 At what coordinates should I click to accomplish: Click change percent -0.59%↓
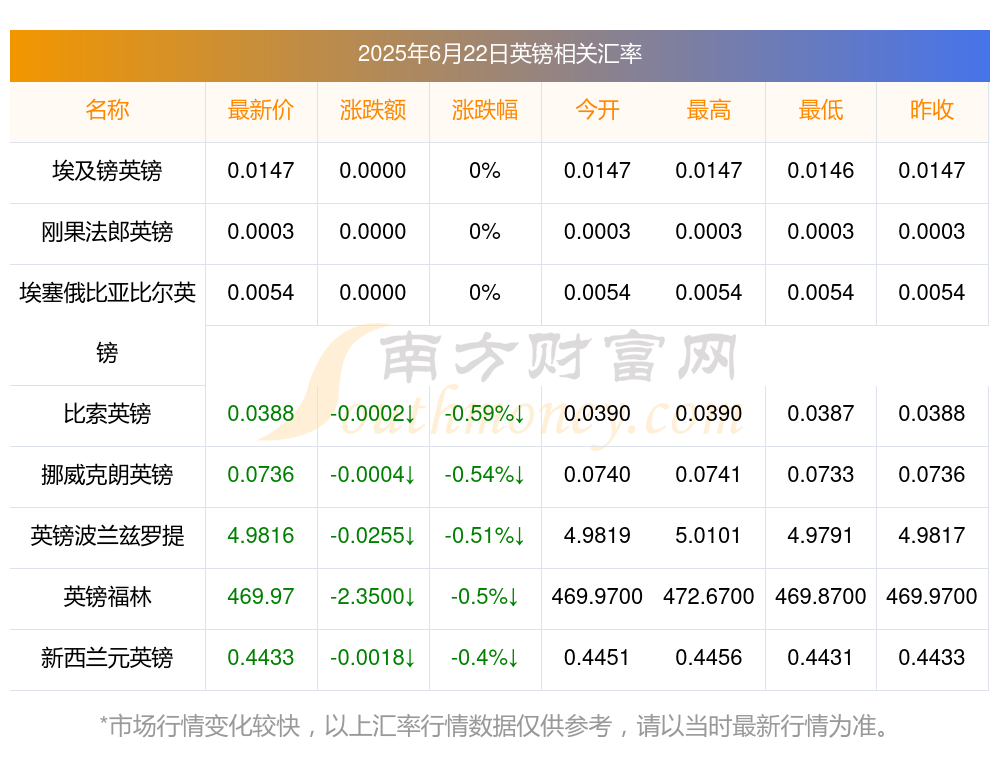click(485, 414)
